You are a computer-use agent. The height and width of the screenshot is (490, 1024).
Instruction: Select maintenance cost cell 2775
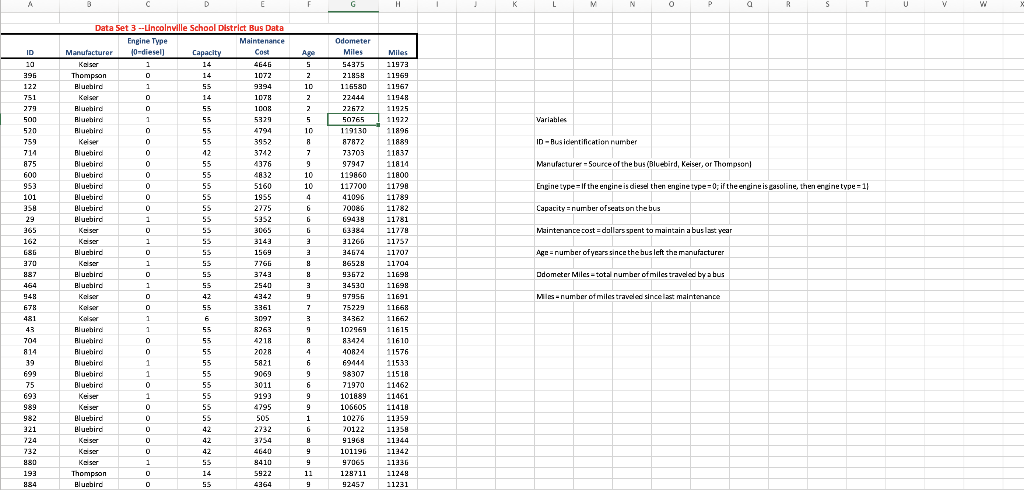click(262, 208)
